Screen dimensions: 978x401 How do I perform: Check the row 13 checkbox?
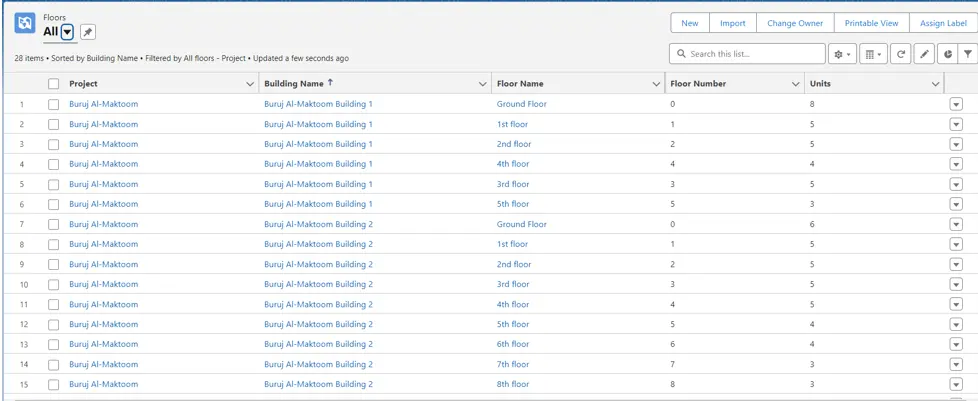tap(54, 344)
